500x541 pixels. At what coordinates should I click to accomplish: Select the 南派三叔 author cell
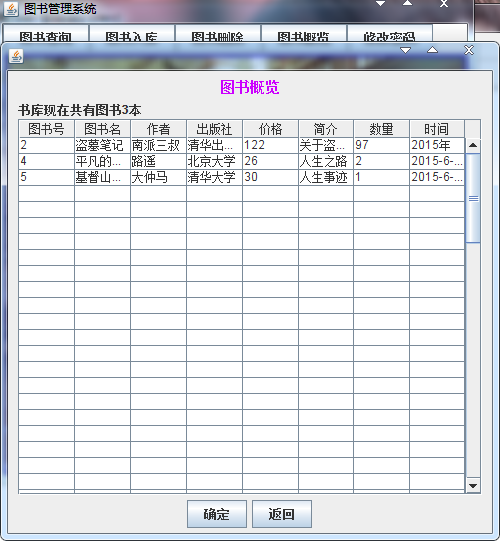click(158, 145)
